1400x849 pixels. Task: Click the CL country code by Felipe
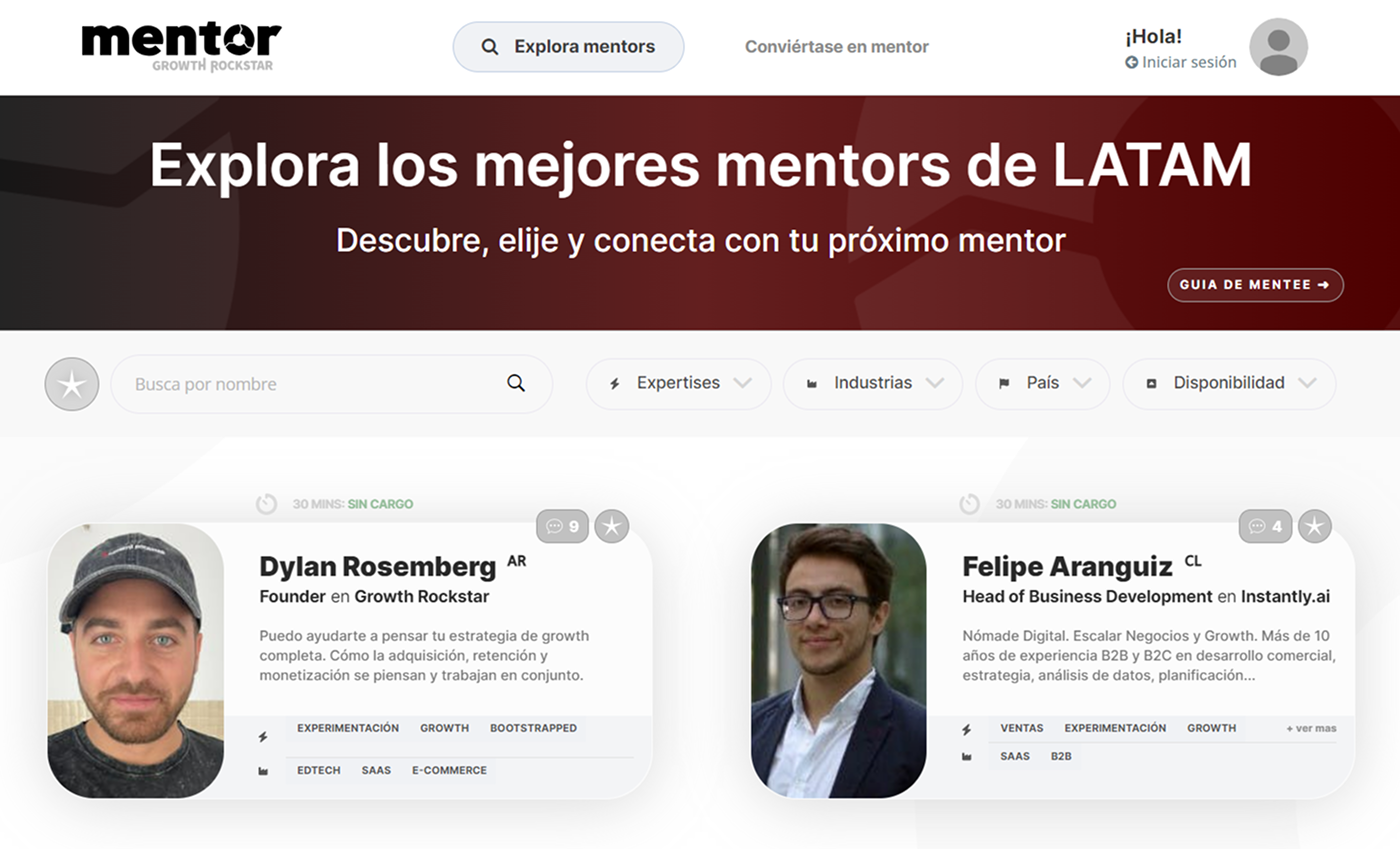[x=1193, y=561]
